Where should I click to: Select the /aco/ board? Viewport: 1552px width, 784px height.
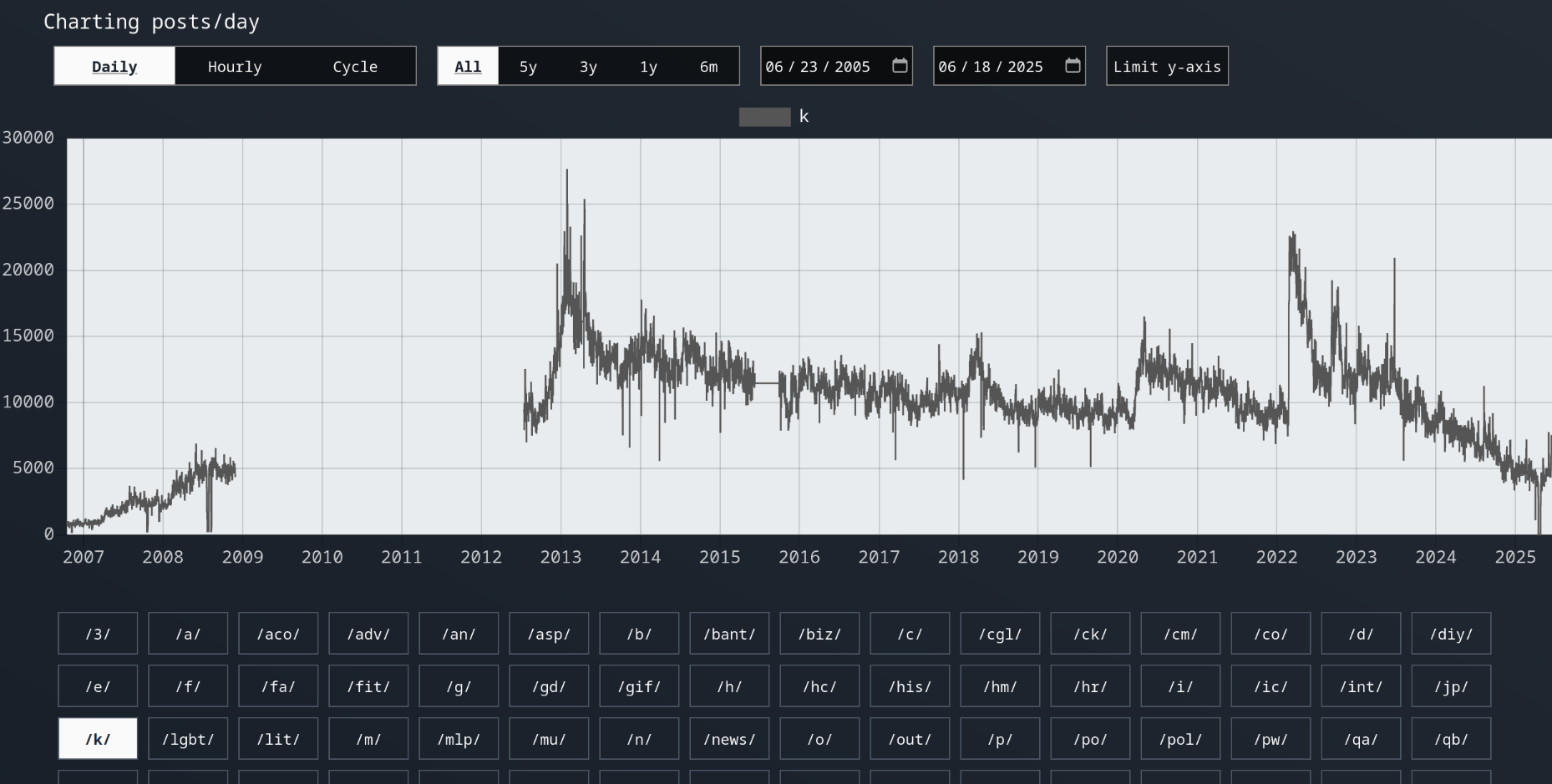tap(278, 634)
